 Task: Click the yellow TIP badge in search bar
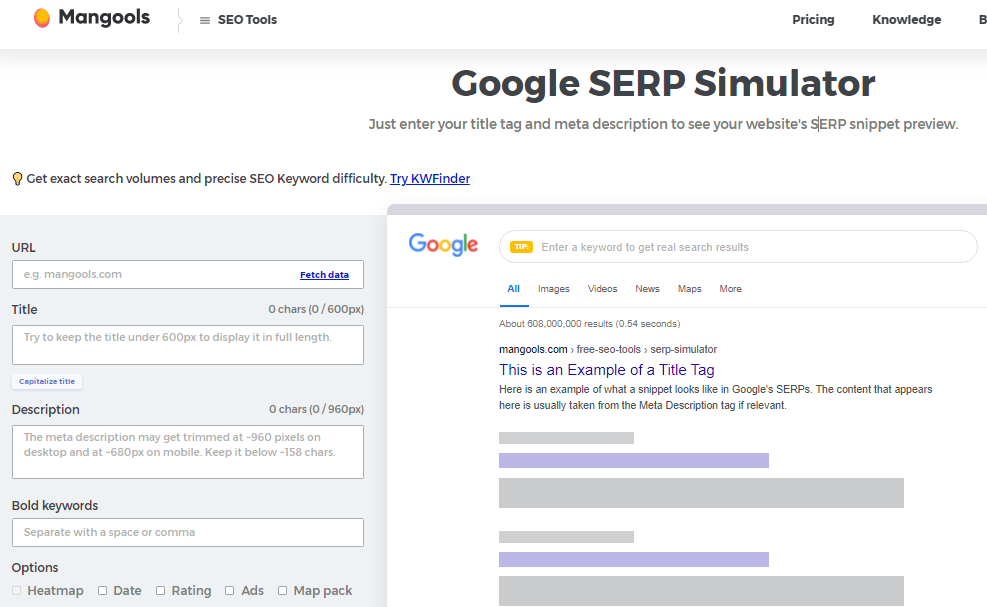pos(521,247)
